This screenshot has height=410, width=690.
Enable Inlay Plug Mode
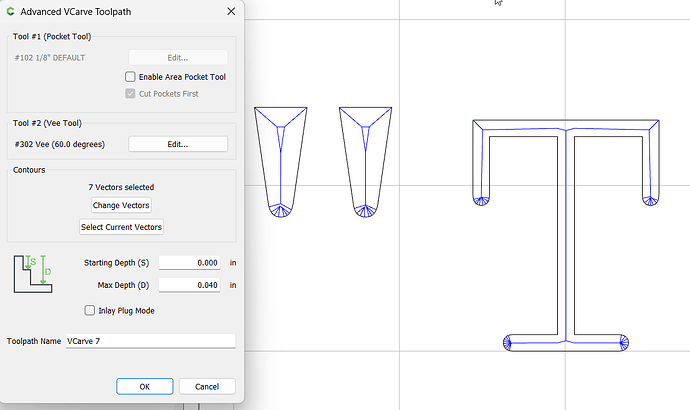click(91, 311)
